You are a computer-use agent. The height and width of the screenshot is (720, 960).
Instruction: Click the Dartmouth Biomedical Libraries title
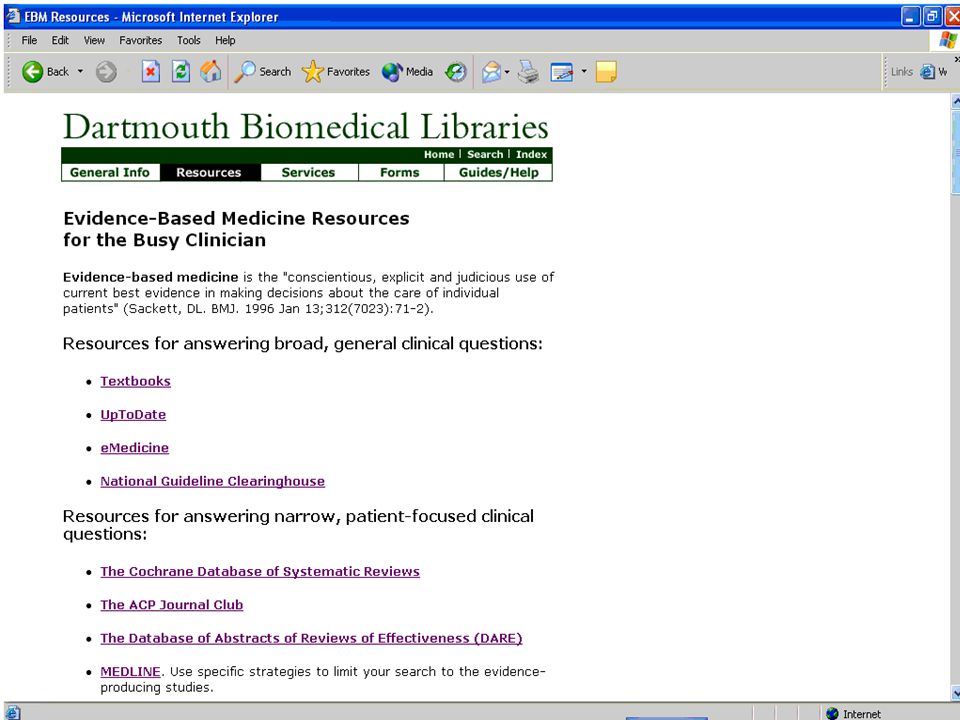pyautogui.click(x=306, y=127)
